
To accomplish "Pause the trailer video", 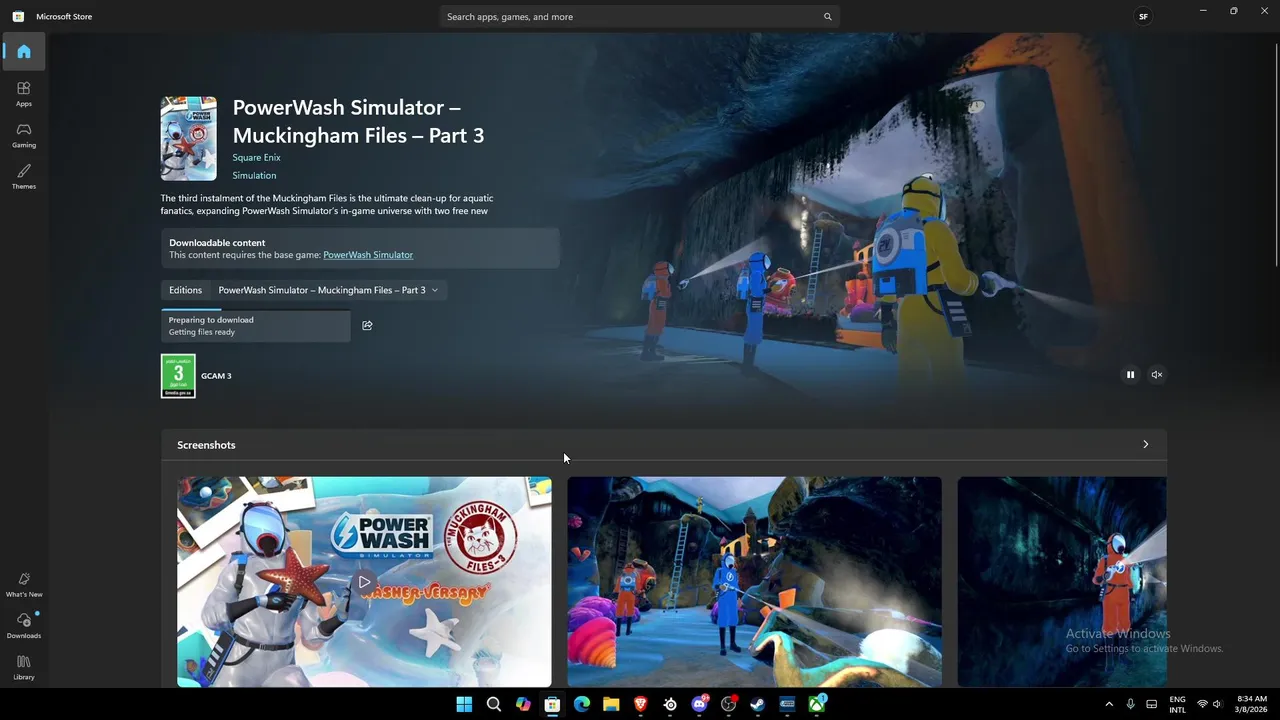I will pyautogui.click(x=1131, y=375).
